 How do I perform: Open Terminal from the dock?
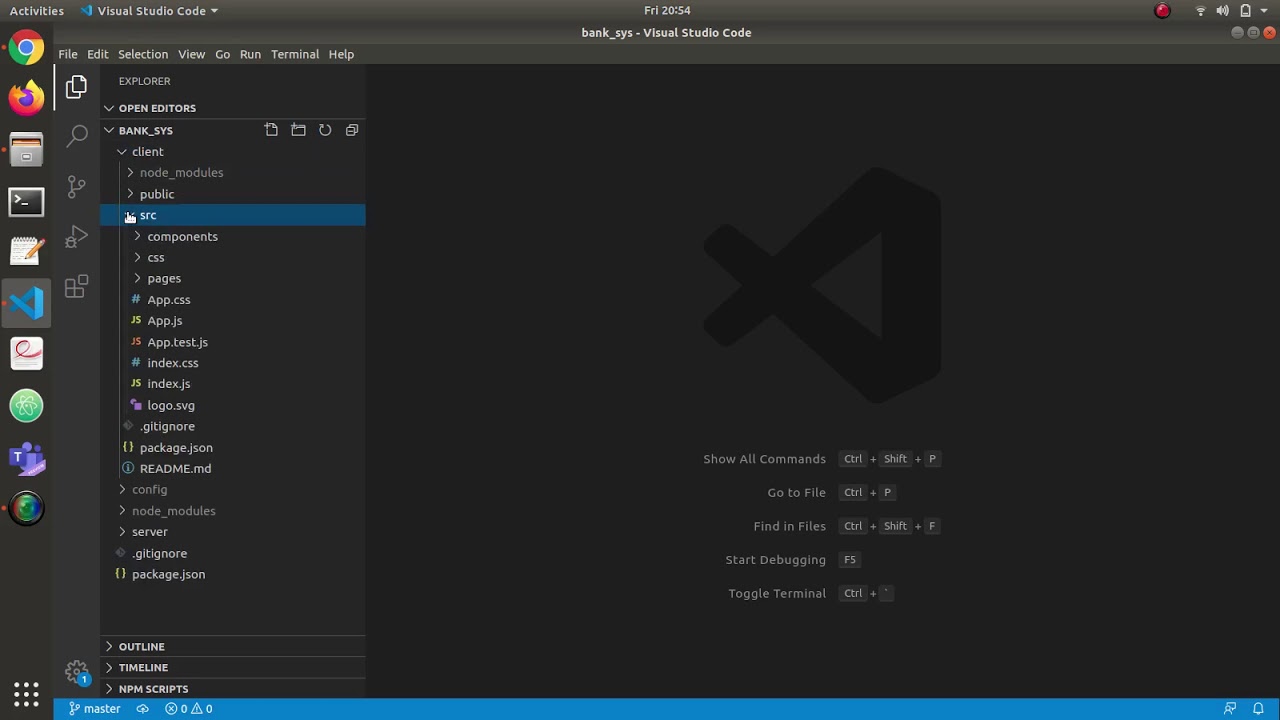point(27,201)
